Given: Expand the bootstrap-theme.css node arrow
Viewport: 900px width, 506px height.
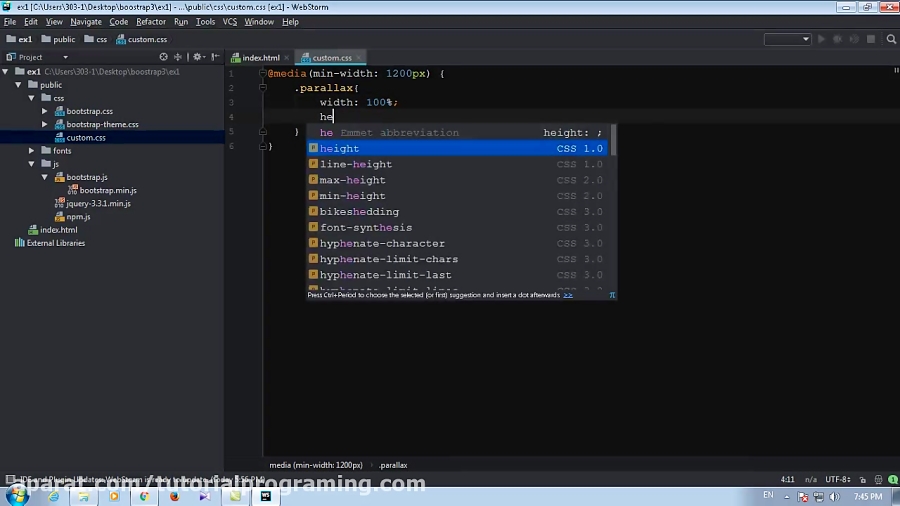Looking at the screenshot, I should point(45,124).
